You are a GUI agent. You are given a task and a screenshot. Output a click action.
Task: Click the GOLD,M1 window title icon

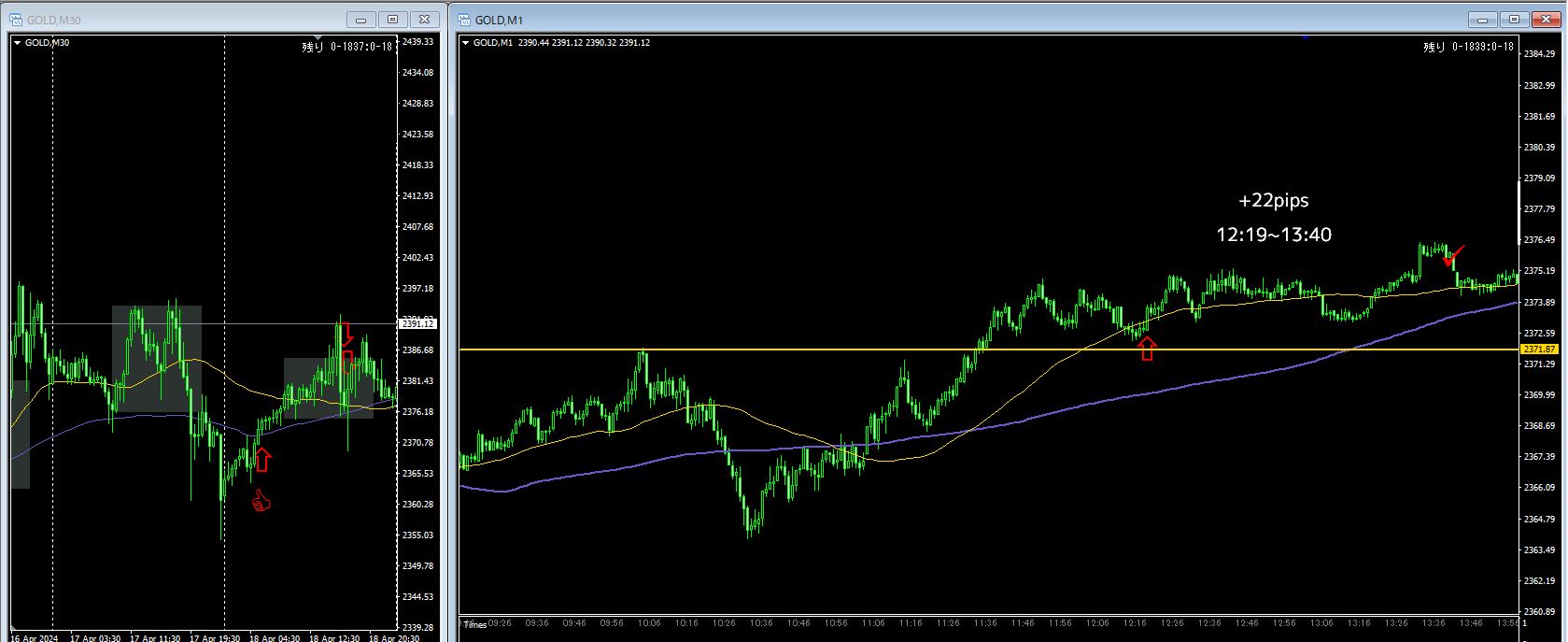coord(462,19)
